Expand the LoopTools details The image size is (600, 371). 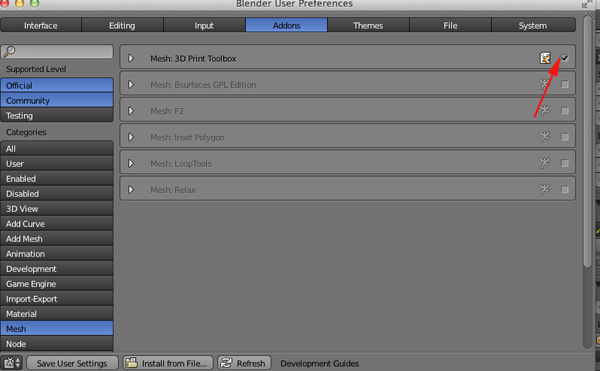131,163
